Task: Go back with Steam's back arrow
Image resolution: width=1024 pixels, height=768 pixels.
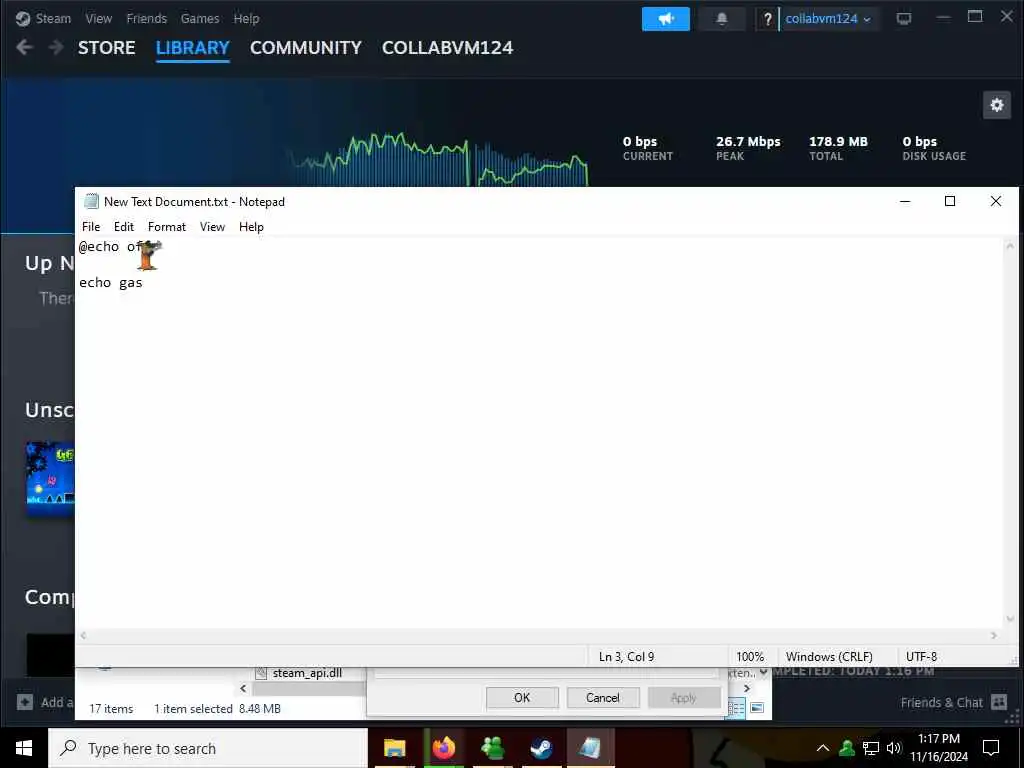Action: point(24,48)
